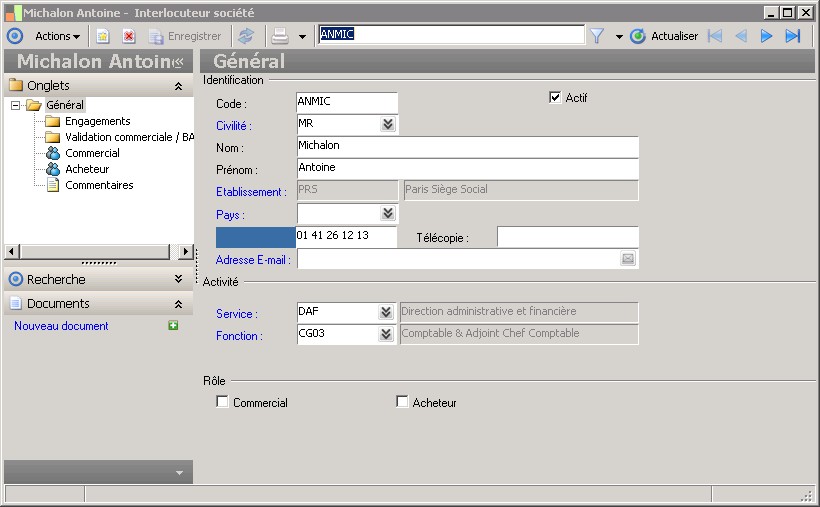Open the Actions menu
Image resolution: width=820 pixels, height=507 pixels.
[57, 36]
